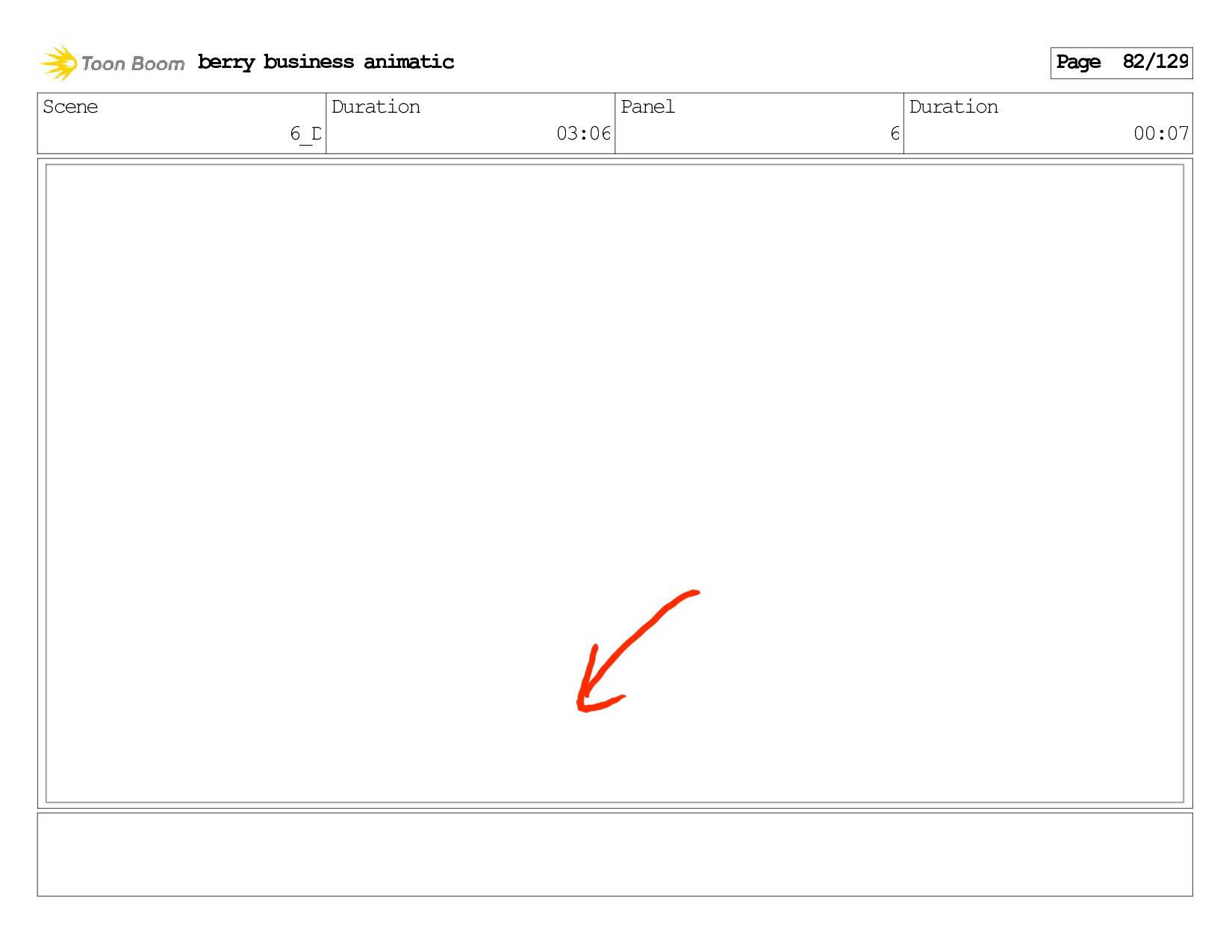
Task: Click the scene Duration 03:06 cell
Action: pos(470,123)
